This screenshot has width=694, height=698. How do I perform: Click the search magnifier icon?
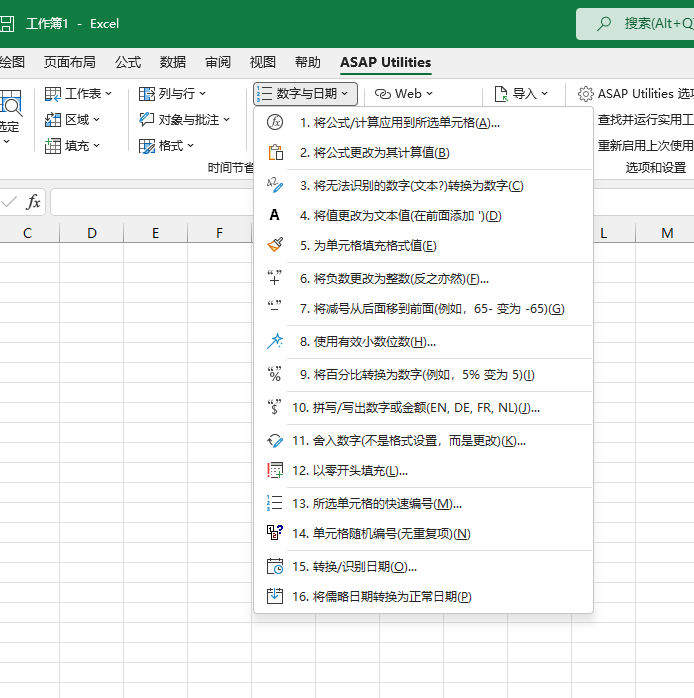tap(604, 24)
